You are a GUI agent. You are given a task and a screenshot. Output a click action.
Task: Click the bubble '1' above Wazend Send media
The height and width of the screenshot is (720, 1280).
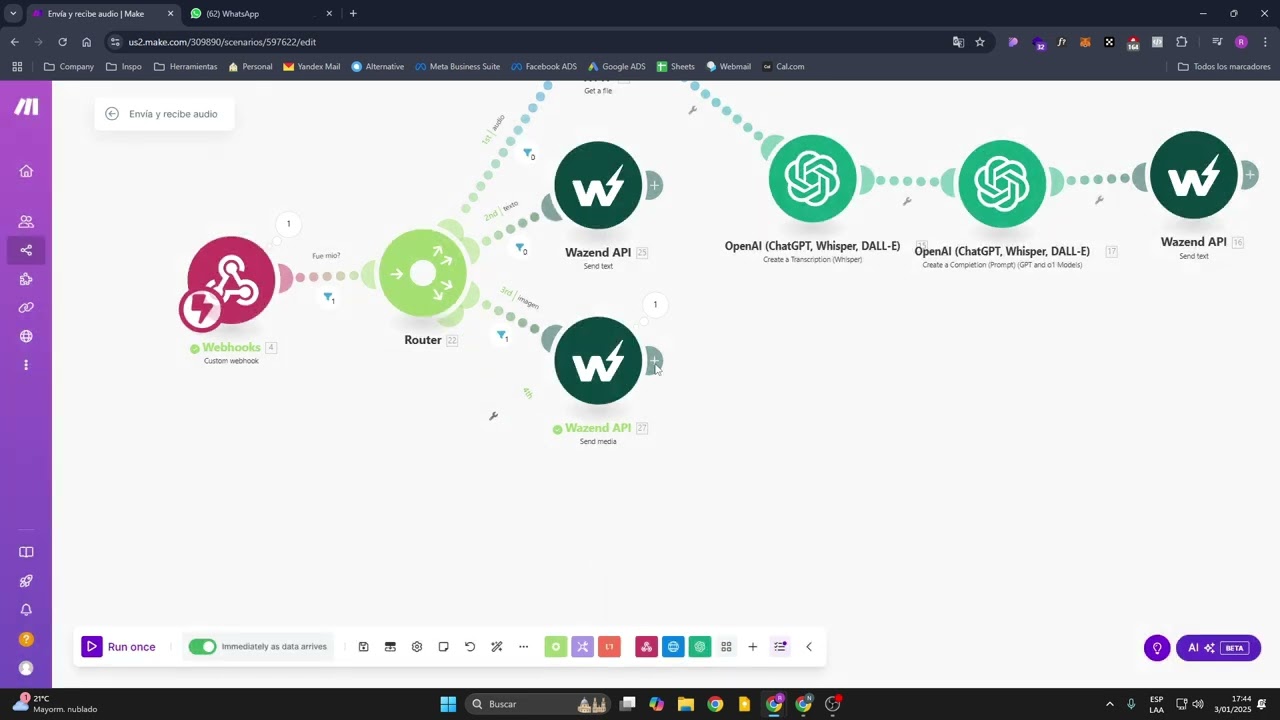(655, 304)
